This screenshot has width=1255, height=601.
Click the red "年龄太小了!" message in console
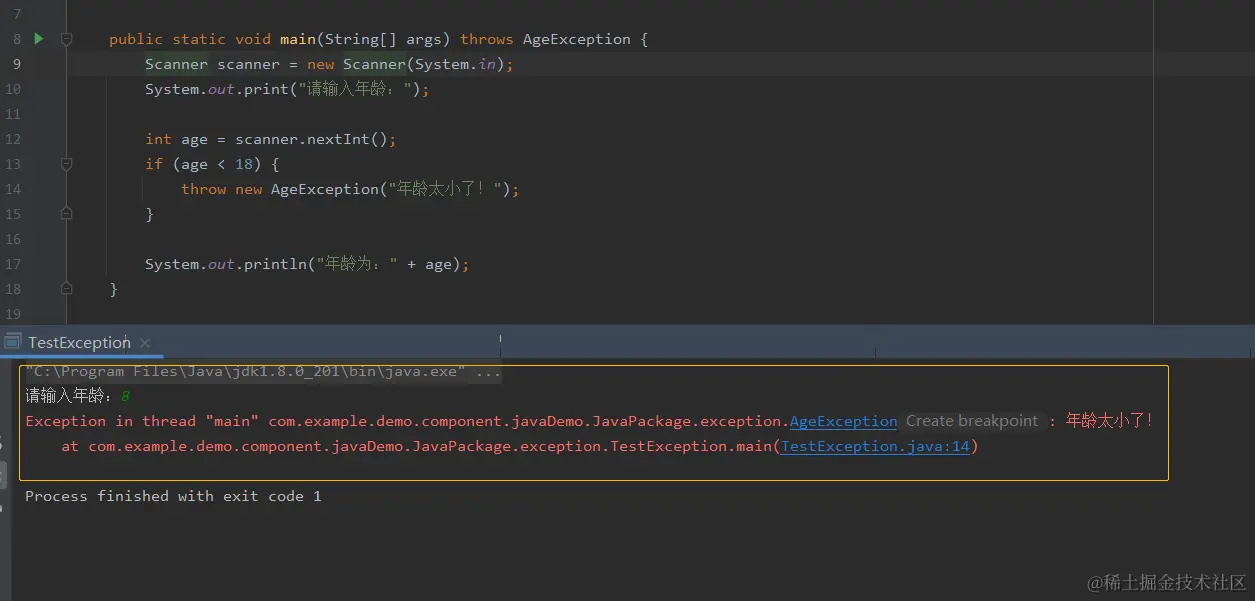click(1109, 421)
